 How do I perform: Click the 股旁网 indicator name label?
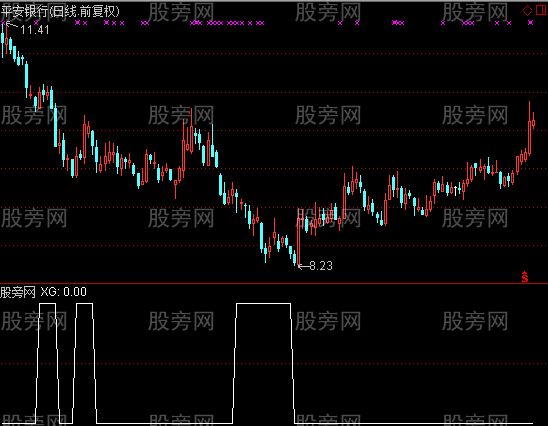[18, 292]
